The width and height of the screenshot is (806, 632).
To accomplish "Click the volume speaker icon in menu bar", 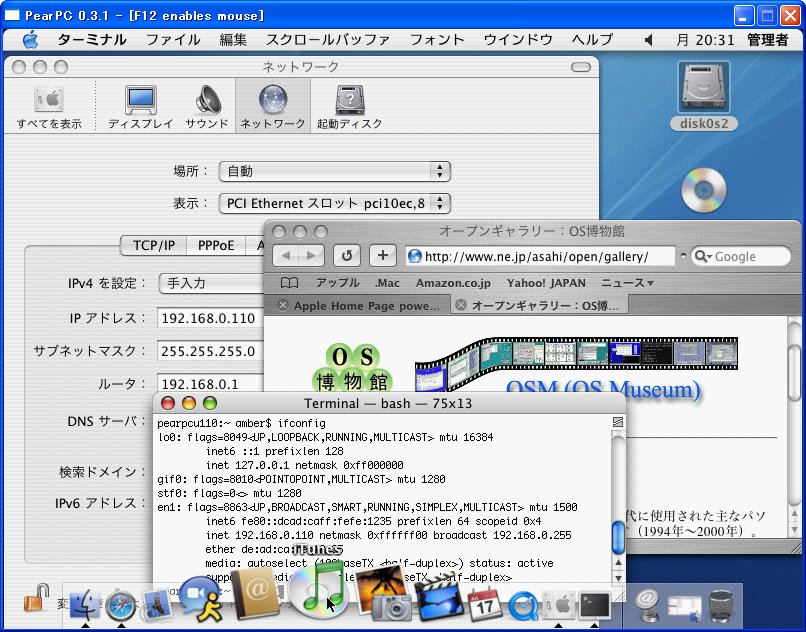I will click(649, 40).
